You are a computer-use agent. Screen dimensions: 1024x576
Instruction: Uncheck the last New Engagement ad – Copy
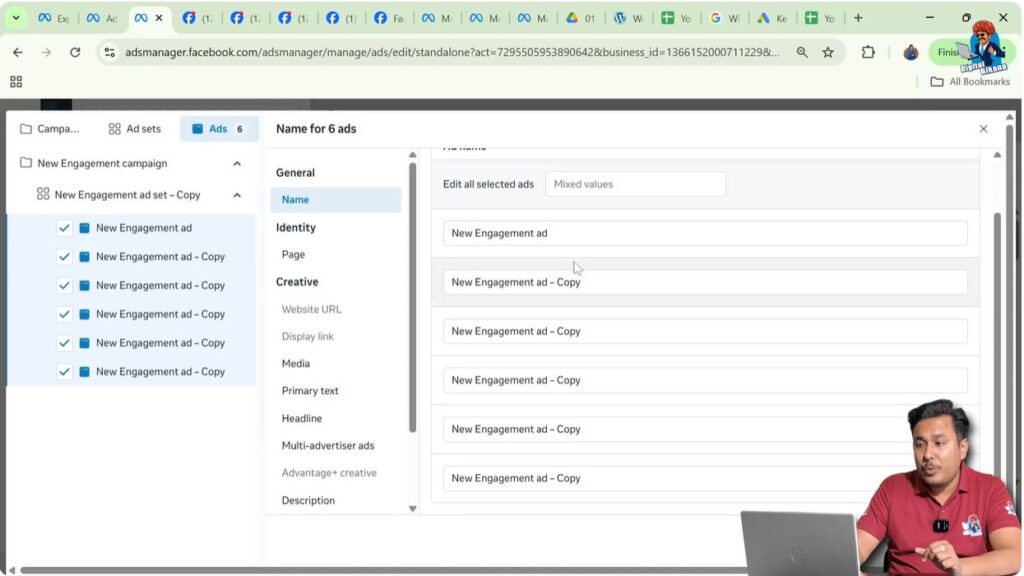[x=64, y=371]
